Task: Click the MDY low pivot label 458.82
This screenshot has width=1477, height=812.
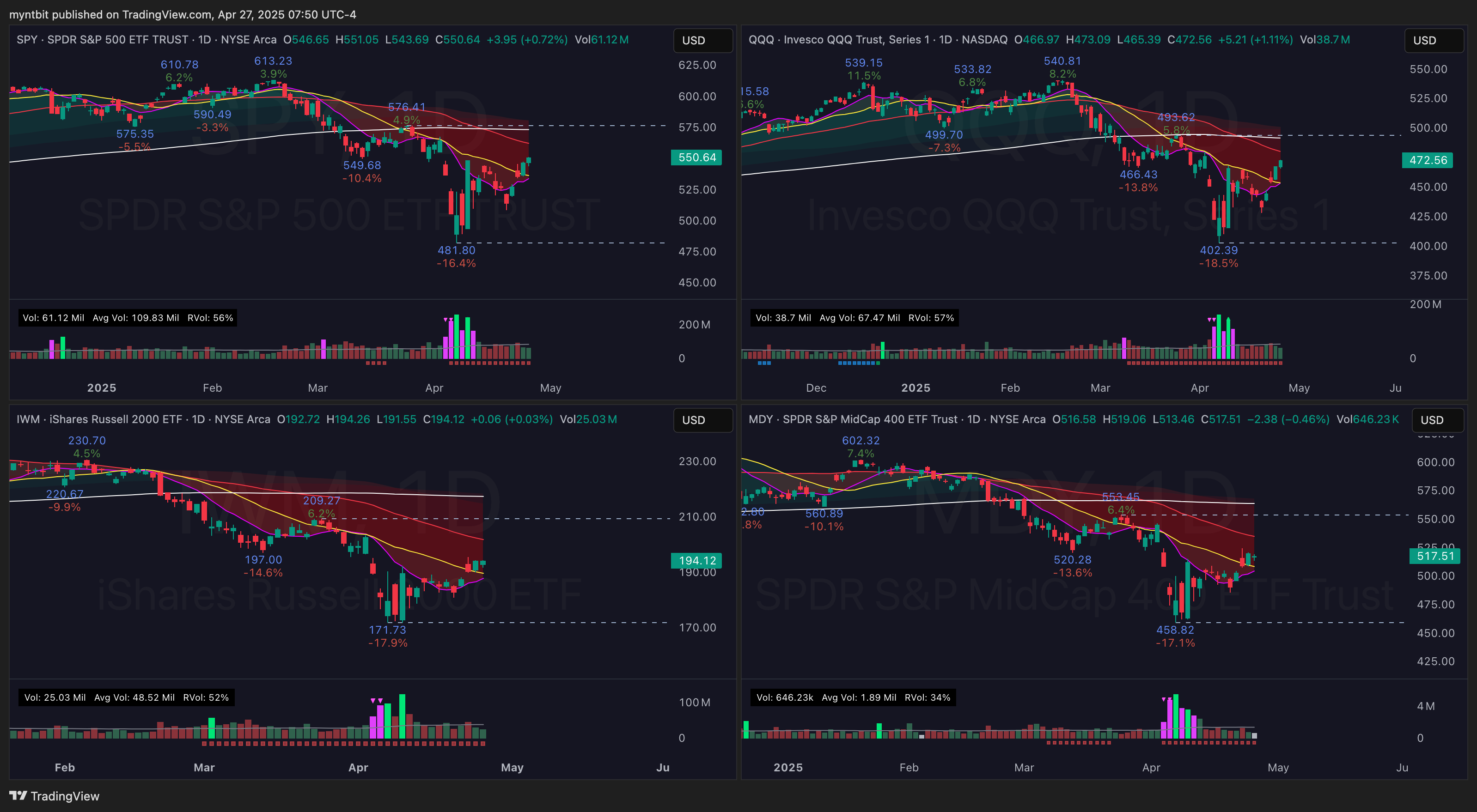Action: point(1175,630)
